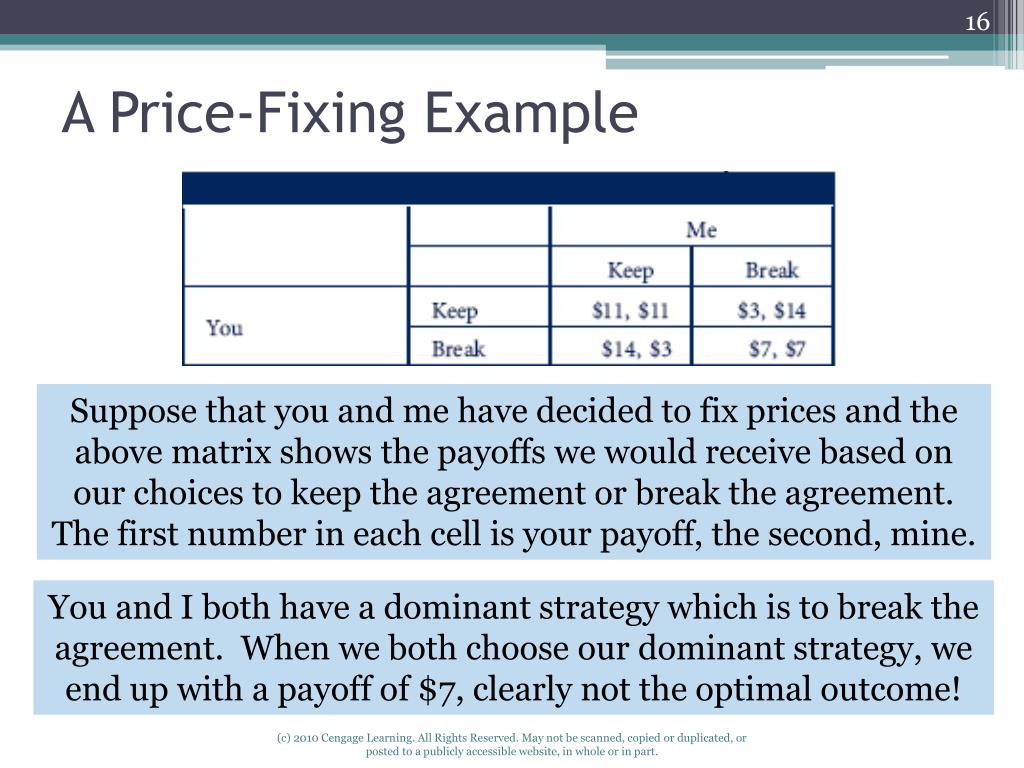Select the '$11, $11' payoff cell
The height and width of the screenshot is (768, 1024).
point(621,308)
